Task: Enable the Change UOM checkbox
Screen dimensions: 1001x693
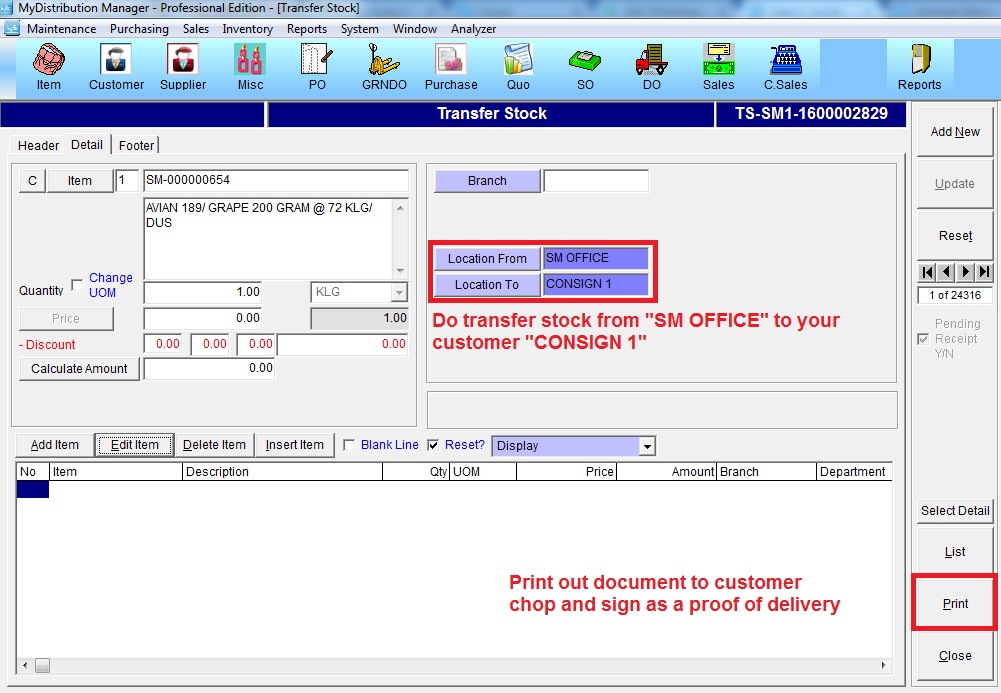Action: (x=78, y=286)
